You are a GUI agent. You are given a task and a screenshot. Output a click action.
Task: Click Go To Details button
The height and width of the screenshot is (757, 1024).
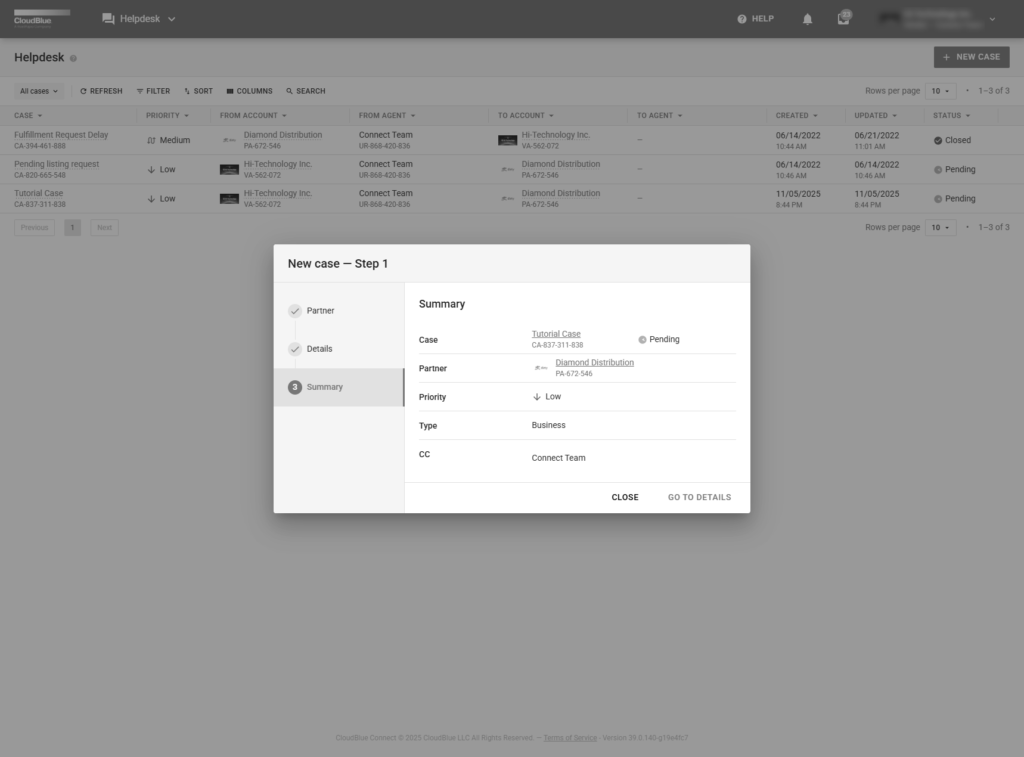pos(699,497)
